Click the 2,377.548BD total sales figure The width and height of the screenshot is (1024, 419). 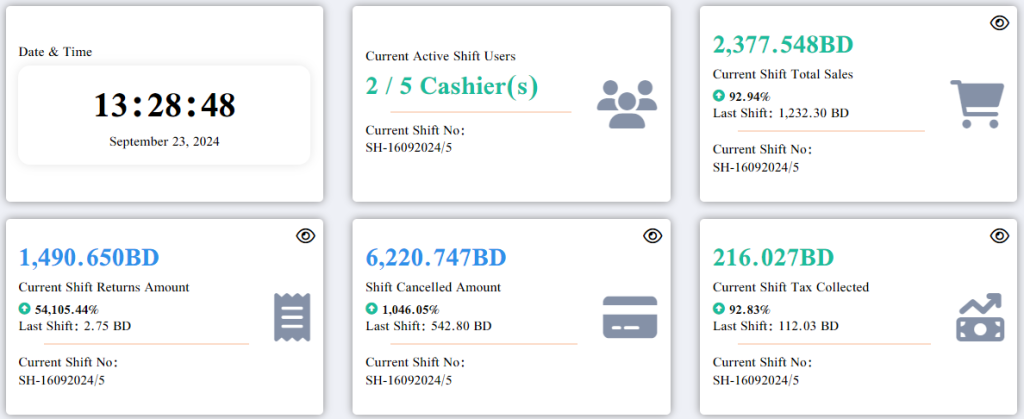click(x=782, y=45)
